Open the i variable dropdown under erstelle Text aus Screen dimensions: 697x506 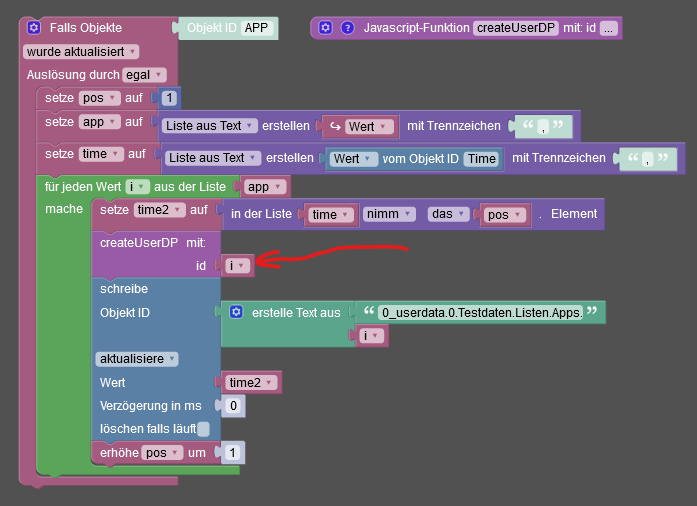click(x=371, y=336)
